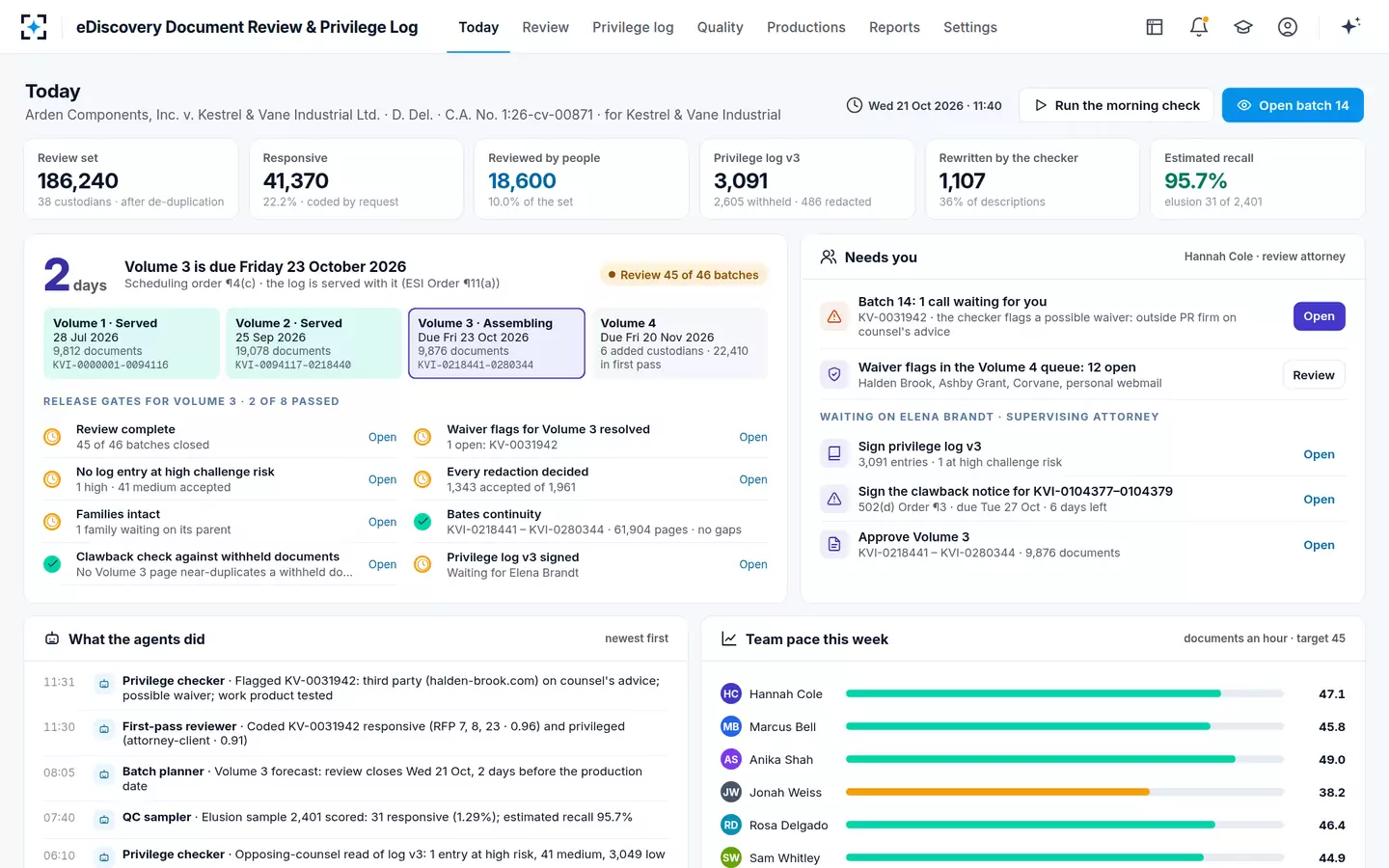
Task: Click the agent icon on the 07:40 QC sampler entry
Action: point(103,820)
